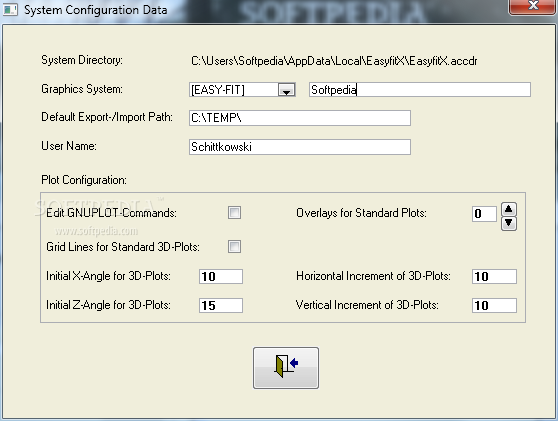Click the Horizontal Increment of 3D-Plots field
558x421 pixels.
[494, 277]
